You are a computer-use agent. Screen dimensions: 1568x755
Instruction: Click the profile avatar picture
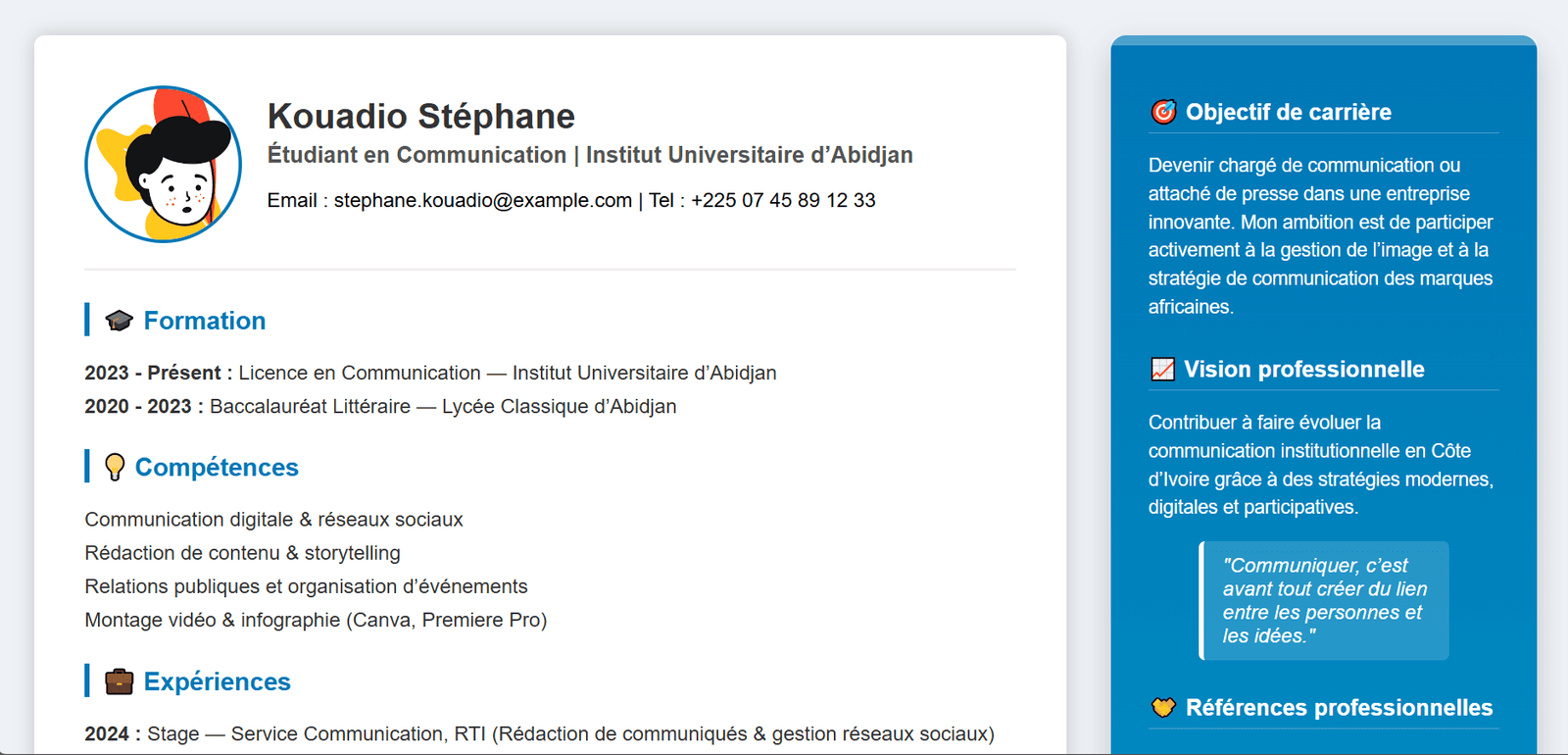tap(163, 164)
